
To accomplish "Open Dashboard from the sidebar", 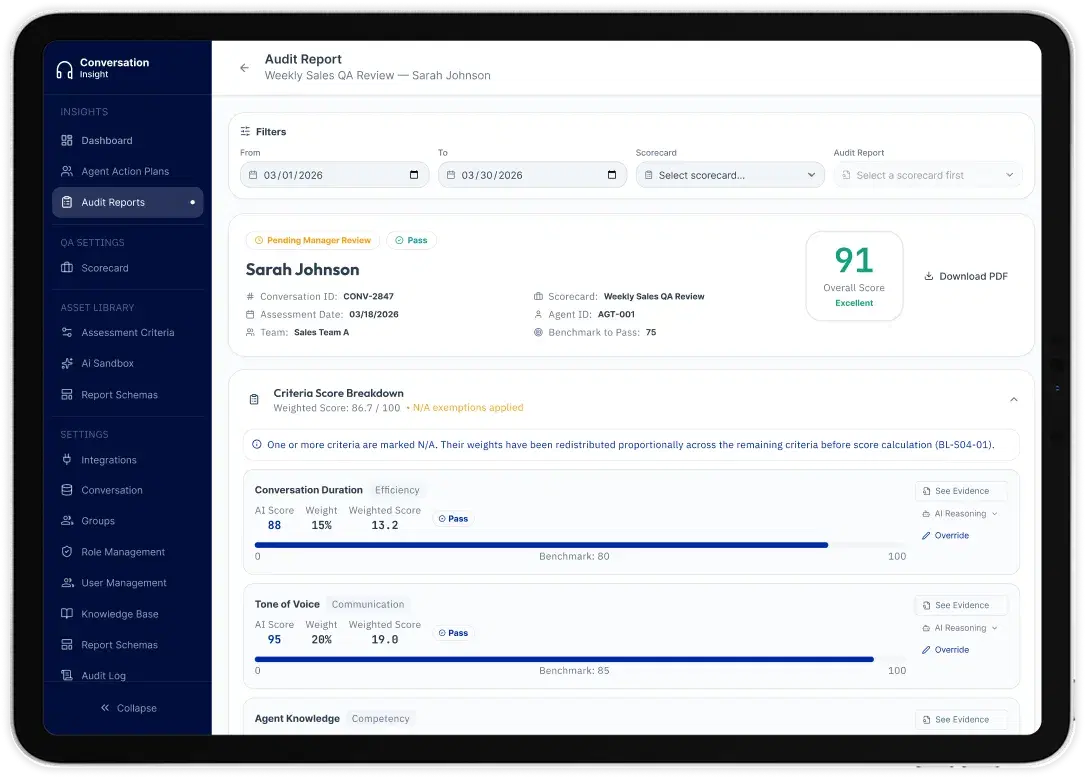I will point(127,141).
